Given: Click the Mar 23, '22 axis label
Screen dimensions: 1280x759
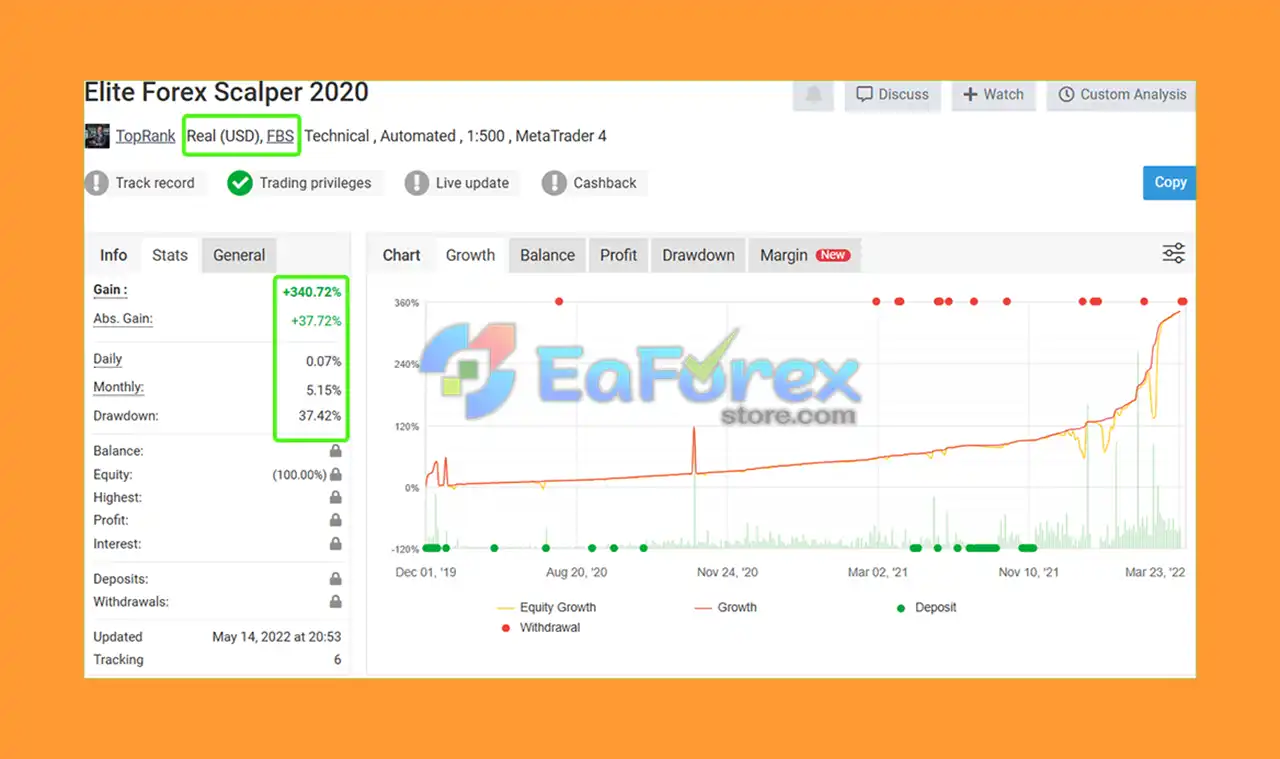Looking at the screenshot, I should [1155, 572].
